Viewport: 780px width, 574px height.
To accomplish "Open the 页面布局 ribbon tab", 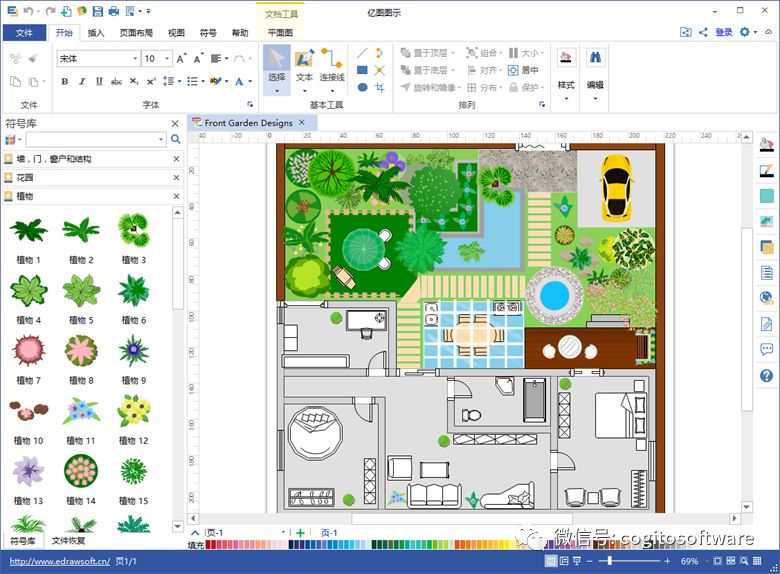I will [x=136, y=33].
